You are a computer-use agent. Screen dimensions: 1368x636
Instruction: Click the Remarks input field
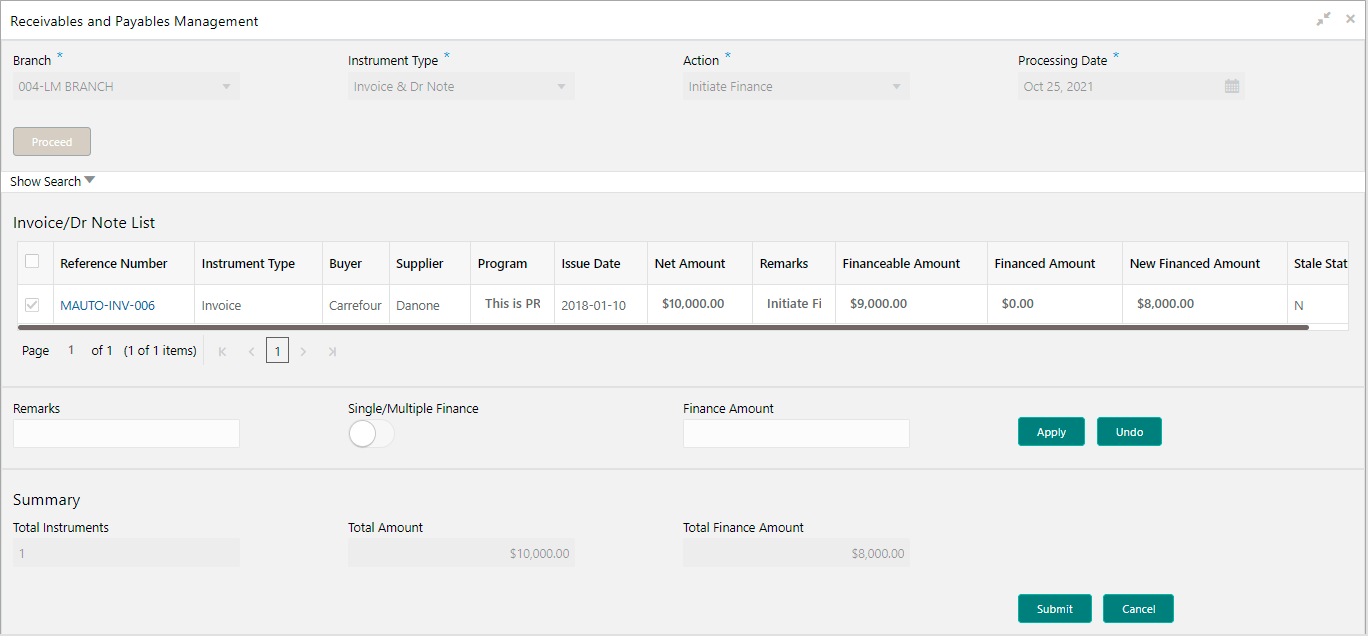click(126, 433)
